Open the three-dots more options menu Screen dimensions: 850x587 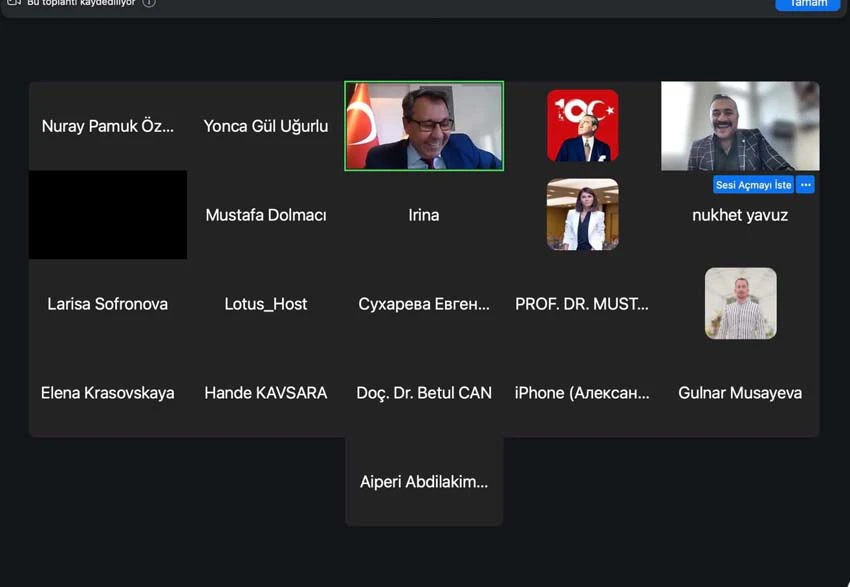click(x=805, y=185)
